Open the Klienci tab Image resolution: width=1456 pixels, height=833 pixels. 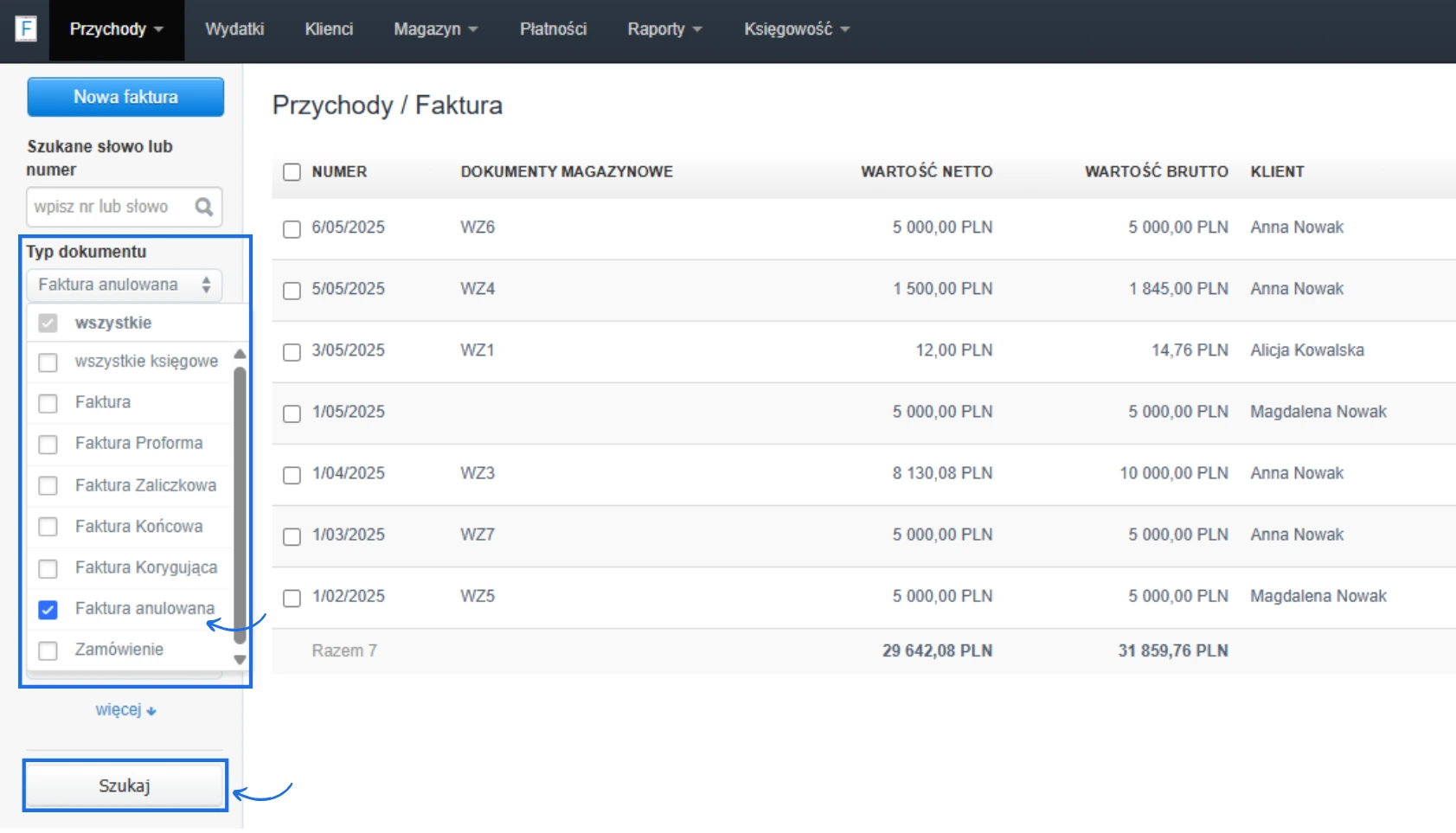[x=329, y=29]
